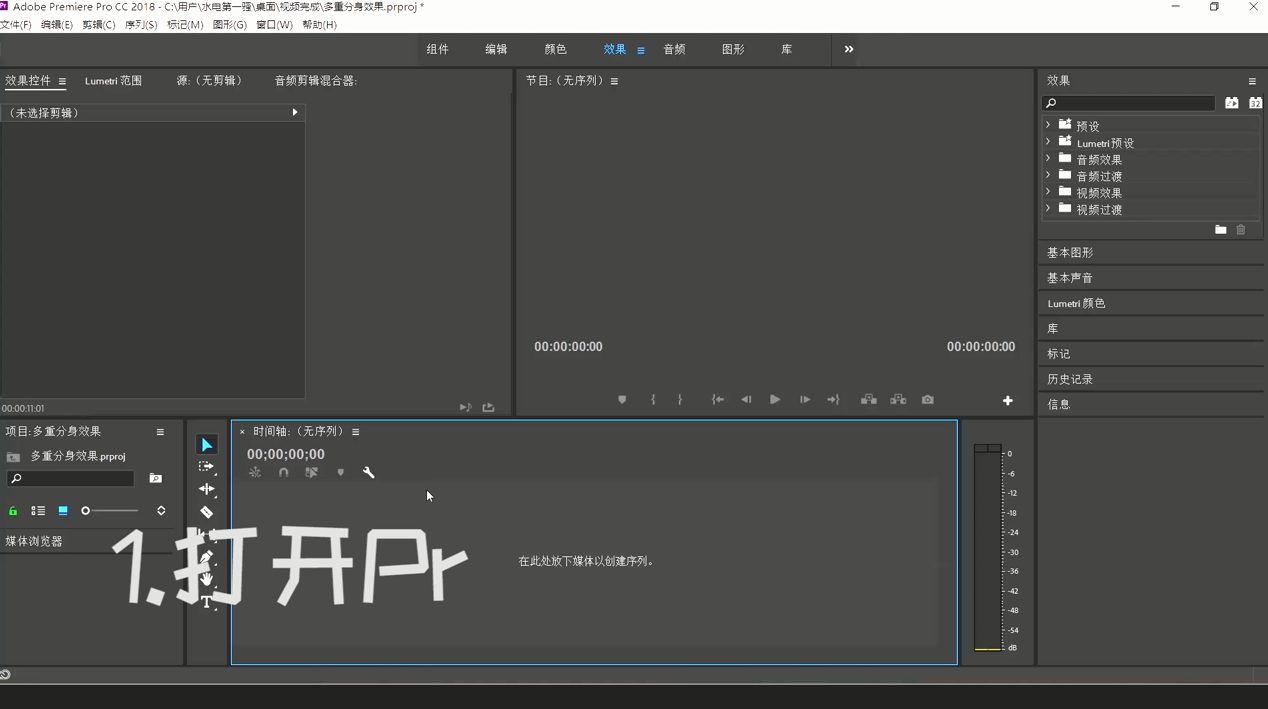Image resolution: width=1268 pixels, height=709 pixels.
Task: Open timeline display settings wrench
Action: tap(368, 472)
